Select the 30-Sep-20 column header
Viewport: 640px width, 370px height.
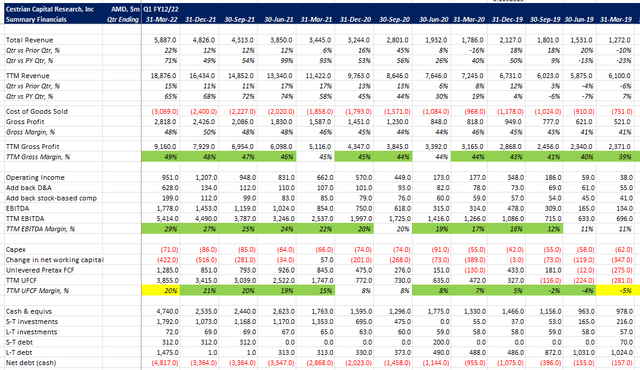394,19
